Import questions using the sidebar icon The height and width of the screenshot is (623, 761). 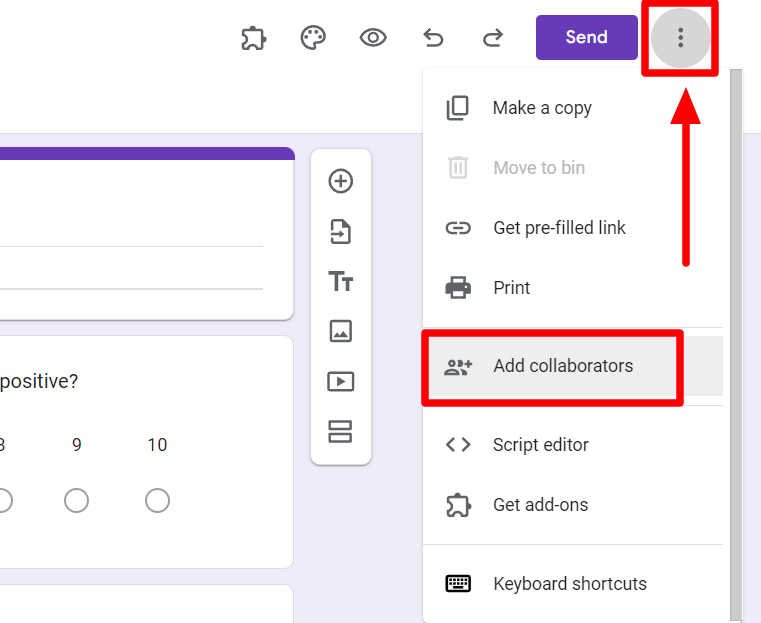tap(341, 231)
